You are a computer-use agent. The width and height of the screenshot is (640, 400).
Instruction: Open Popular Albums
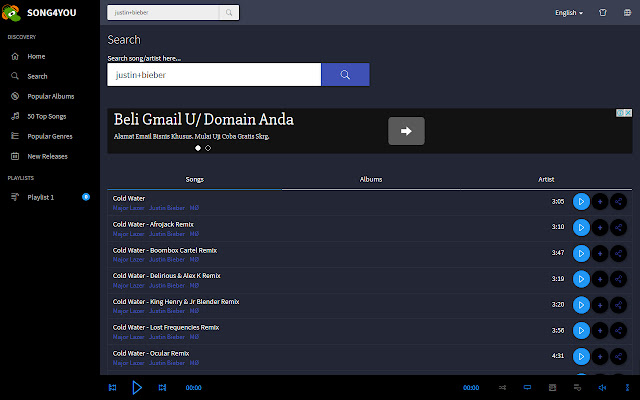pos(51,96)
